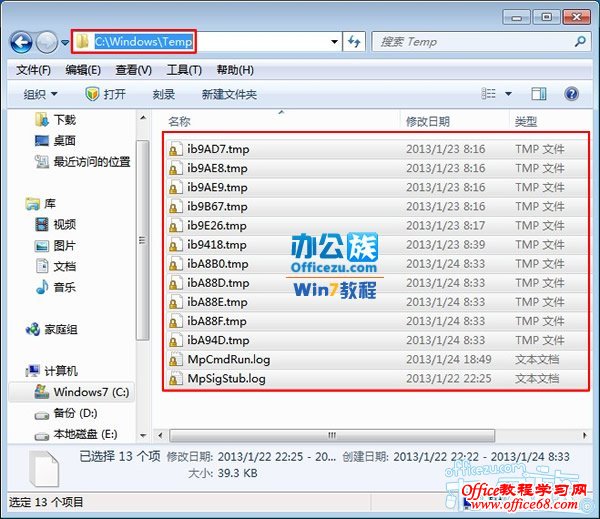Open the 查看(V) menu

pyautogui.click(x=134, y=70)
